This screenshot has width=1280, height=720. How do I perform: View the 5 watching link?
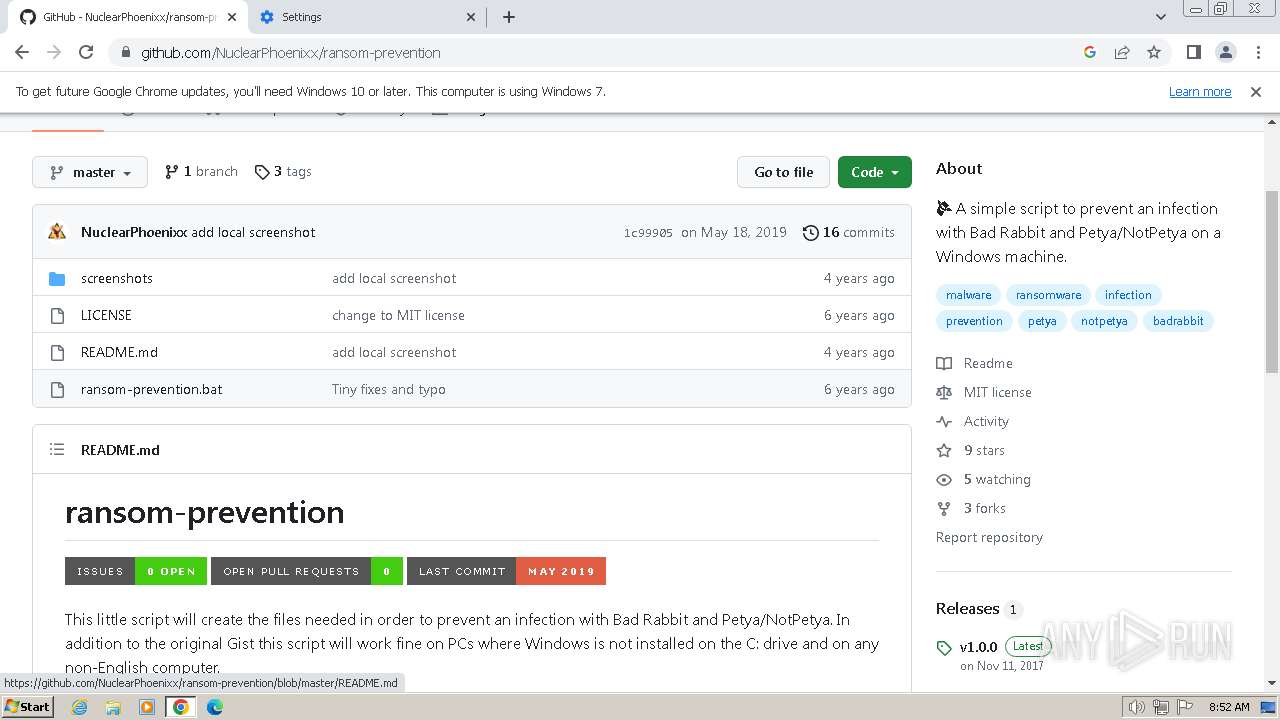pos(984,479)
